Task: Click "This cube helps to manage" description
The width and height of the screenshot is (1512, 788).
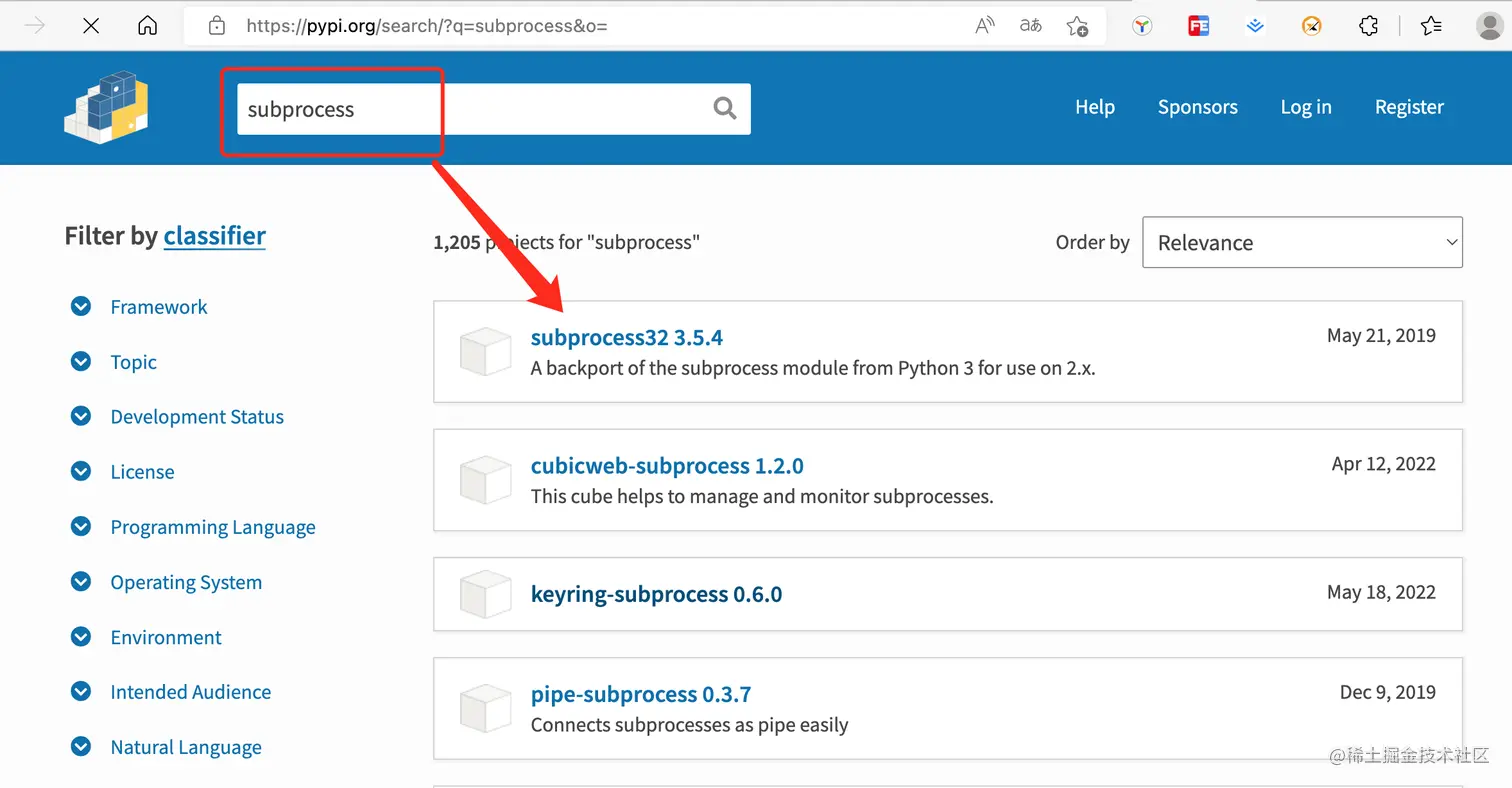Action: (x=762, y=496)
